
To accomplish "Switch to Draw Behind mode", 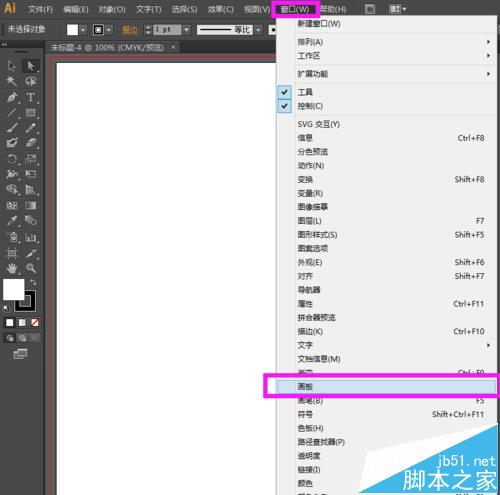I will [22, 338].
